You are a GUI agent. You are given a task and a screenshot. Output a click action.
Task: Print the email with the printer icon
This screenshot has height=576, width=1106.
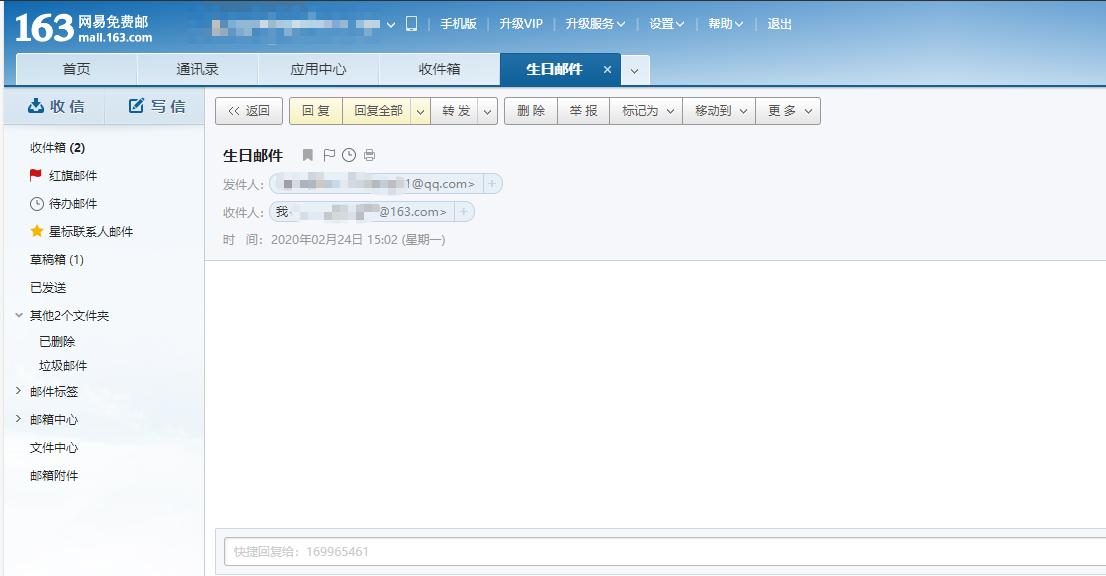point(370,155)
